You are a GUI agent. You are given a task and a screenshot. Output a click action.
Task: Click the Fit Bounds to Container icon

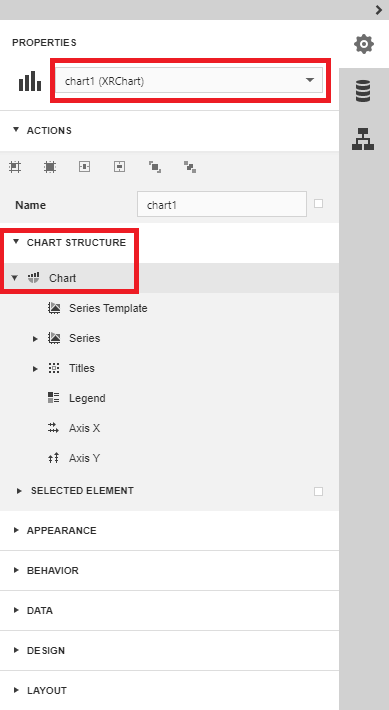[x=50, y=167]
